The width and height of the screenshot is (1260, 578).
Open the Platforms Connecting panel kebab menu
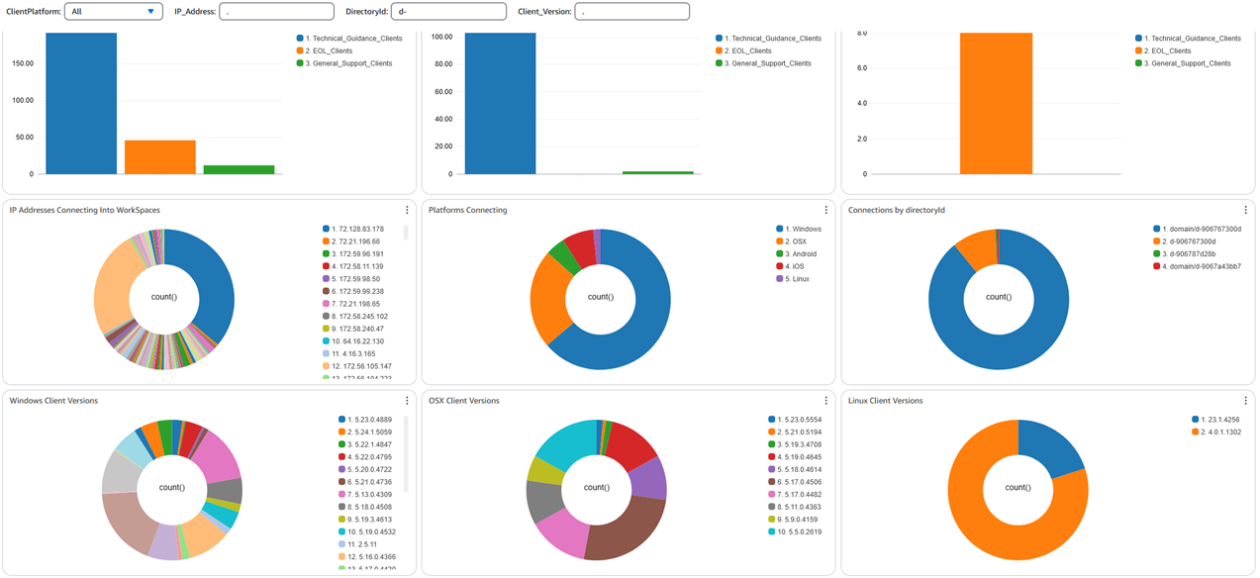click(824, 209)
